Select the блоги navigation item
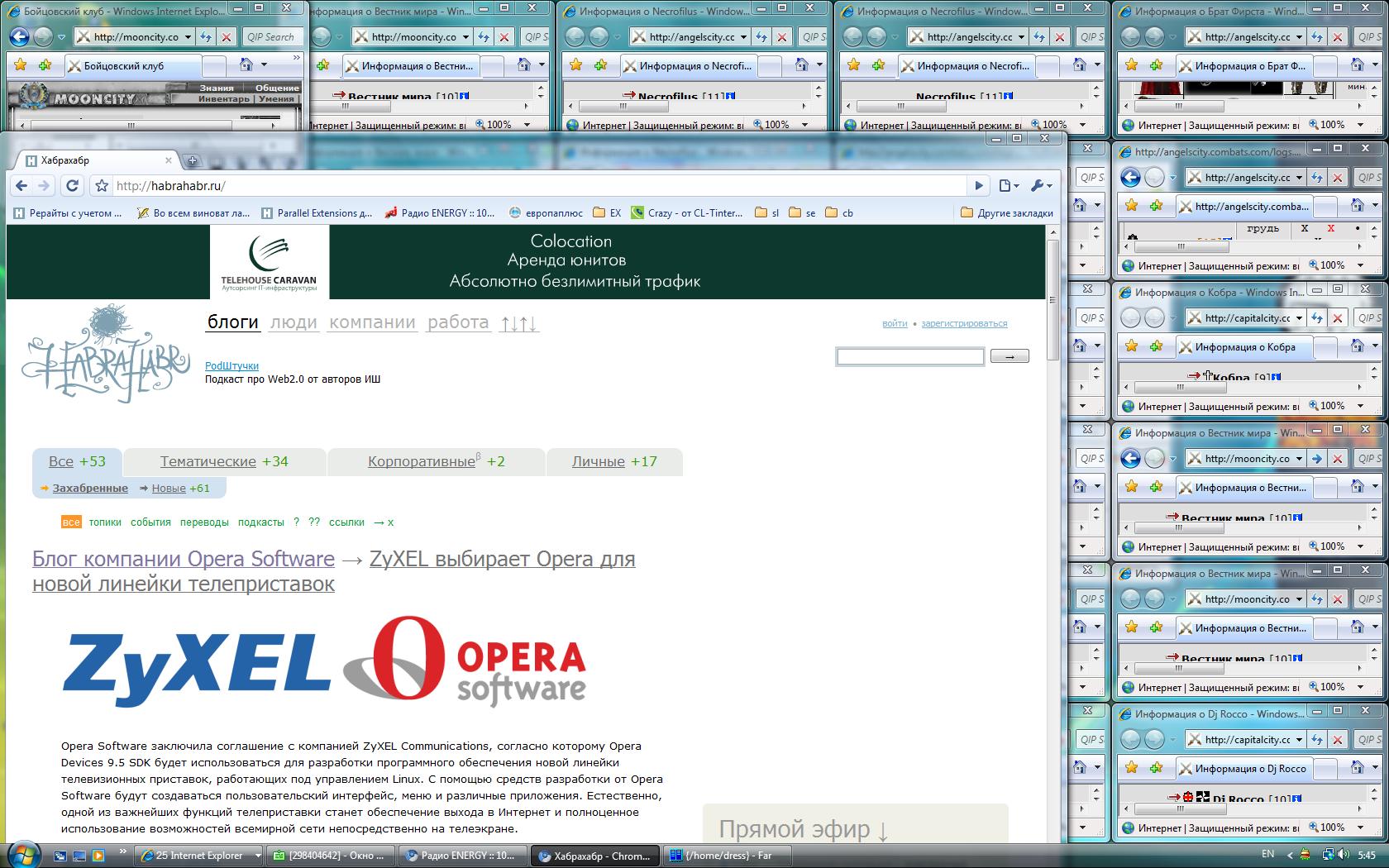This screenshot has height=868, width=1389. point(233,322)
